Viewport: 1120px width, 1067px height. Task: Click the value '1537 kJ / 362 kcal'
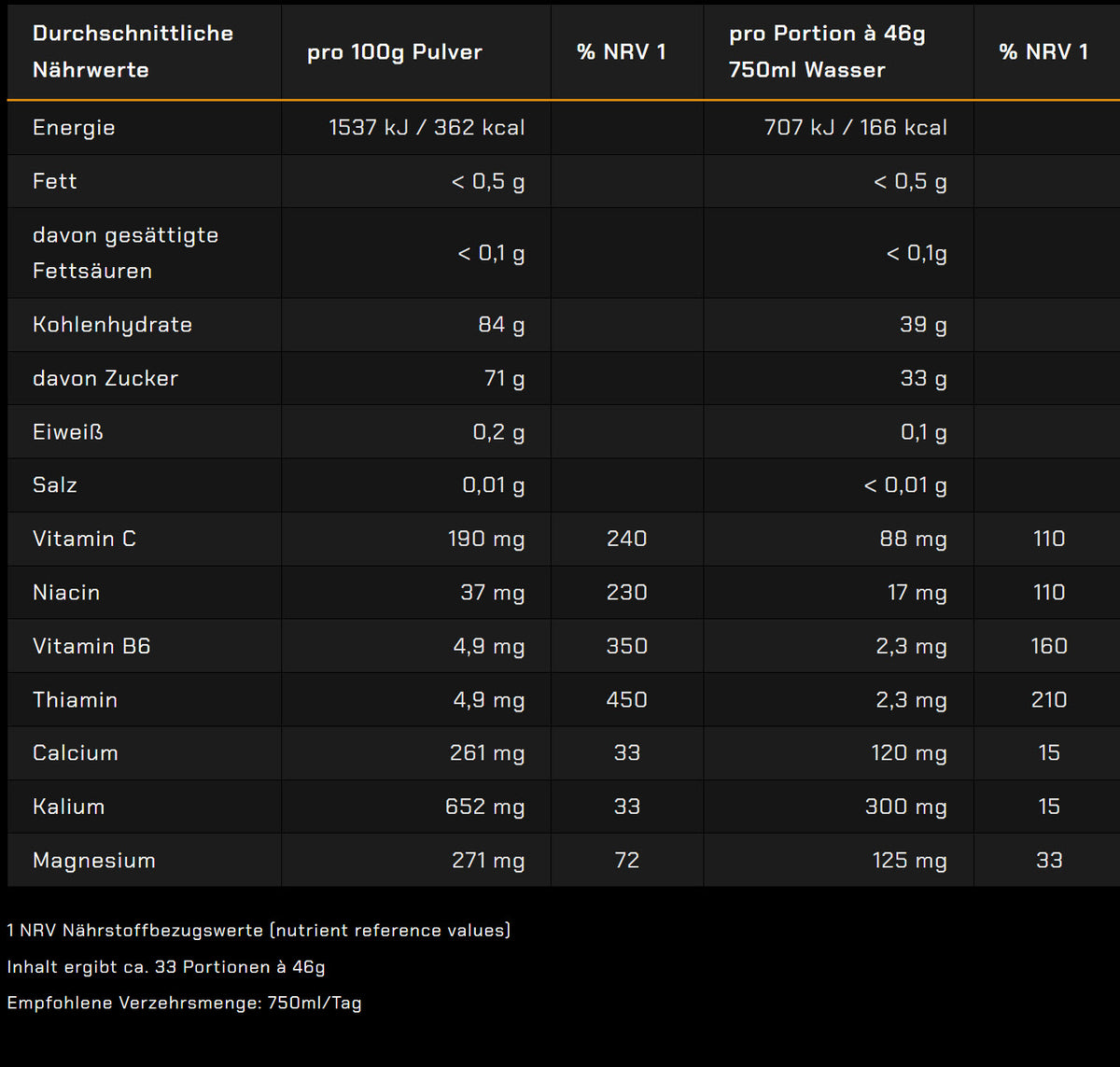pyautogui.click(x=427, y=128)
